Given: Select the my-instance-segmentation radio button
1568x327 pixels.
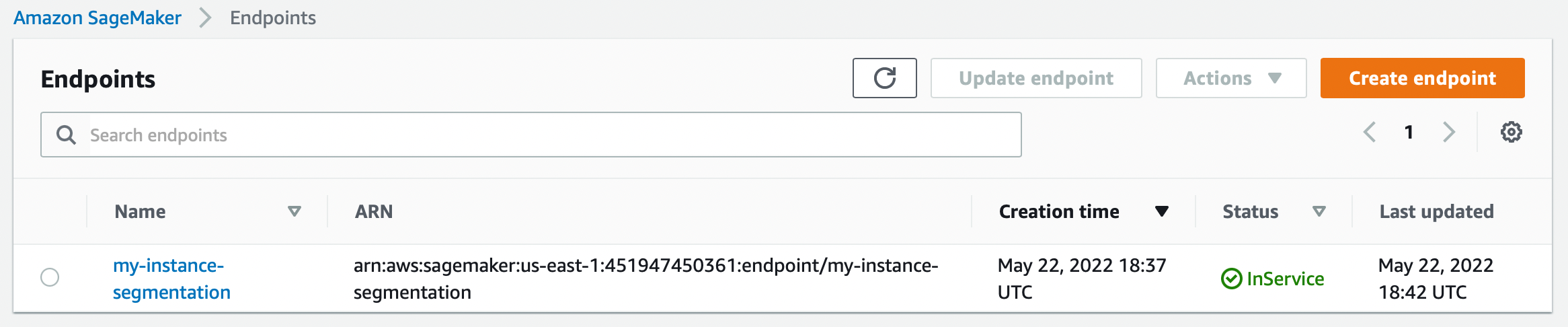Looking at the screenshot, I should tap(50, 277).
